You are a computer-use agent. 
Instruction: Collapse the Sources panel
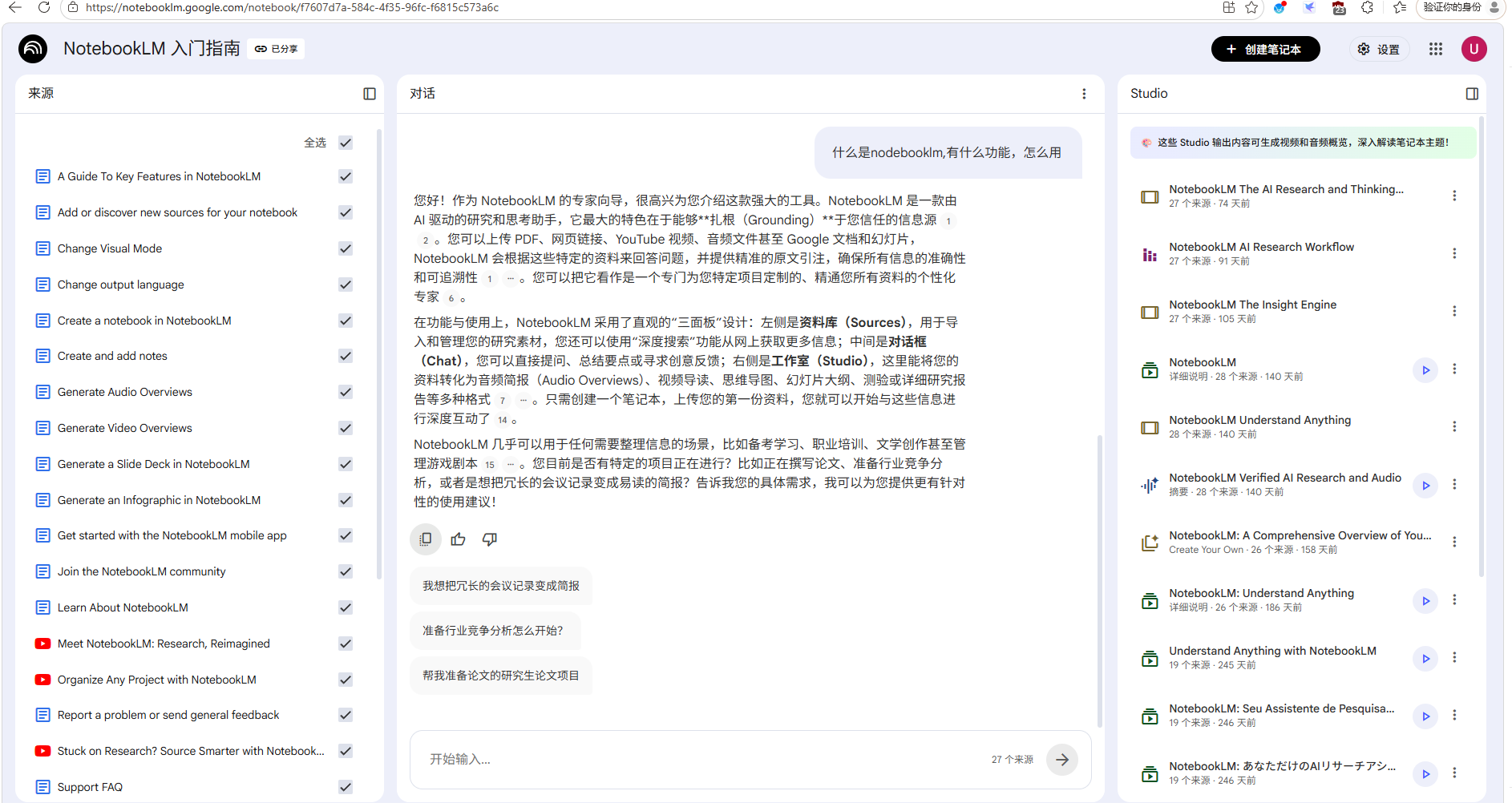(370, 94)
